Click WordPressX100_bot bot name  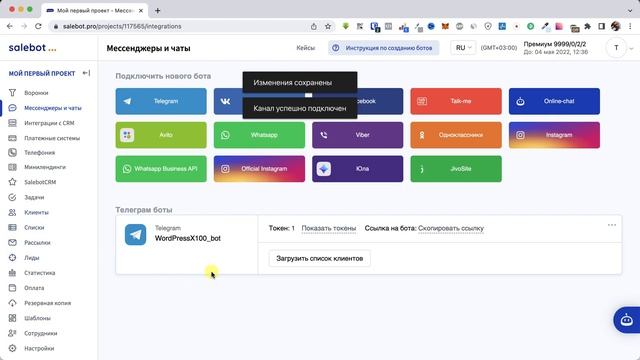click(188, 238)
